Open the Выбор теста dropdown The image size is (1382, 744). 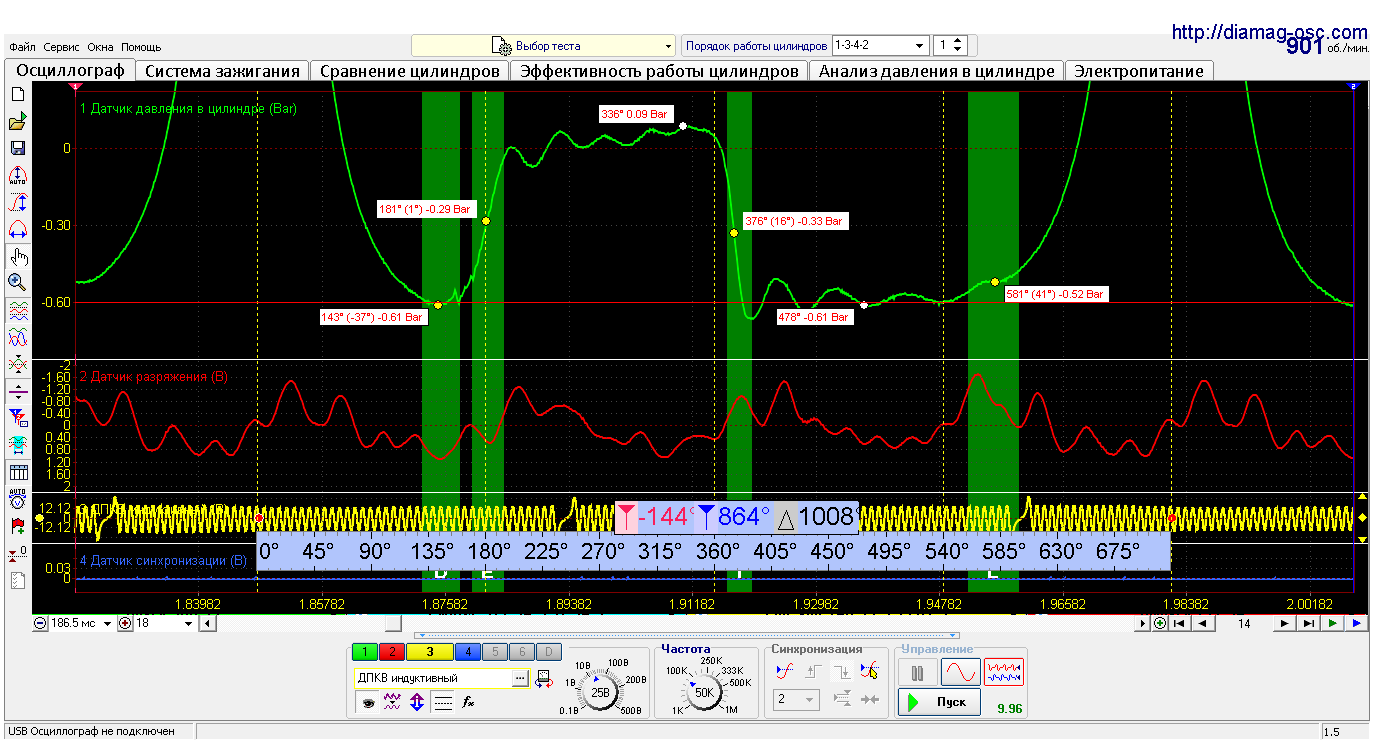[x=544, y=46]
